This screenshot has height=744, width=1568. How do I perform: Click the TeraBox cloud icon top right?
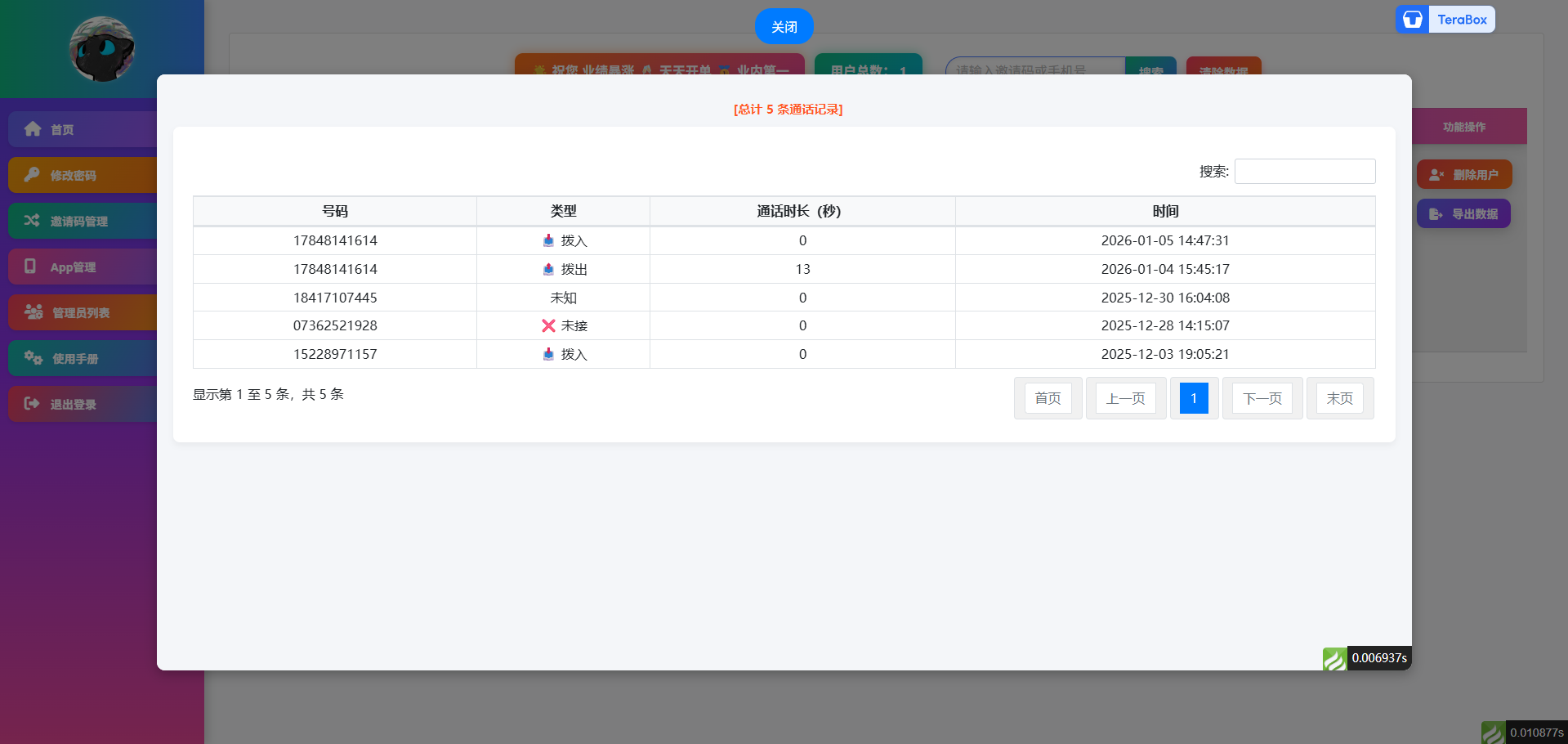point(1411,19)
